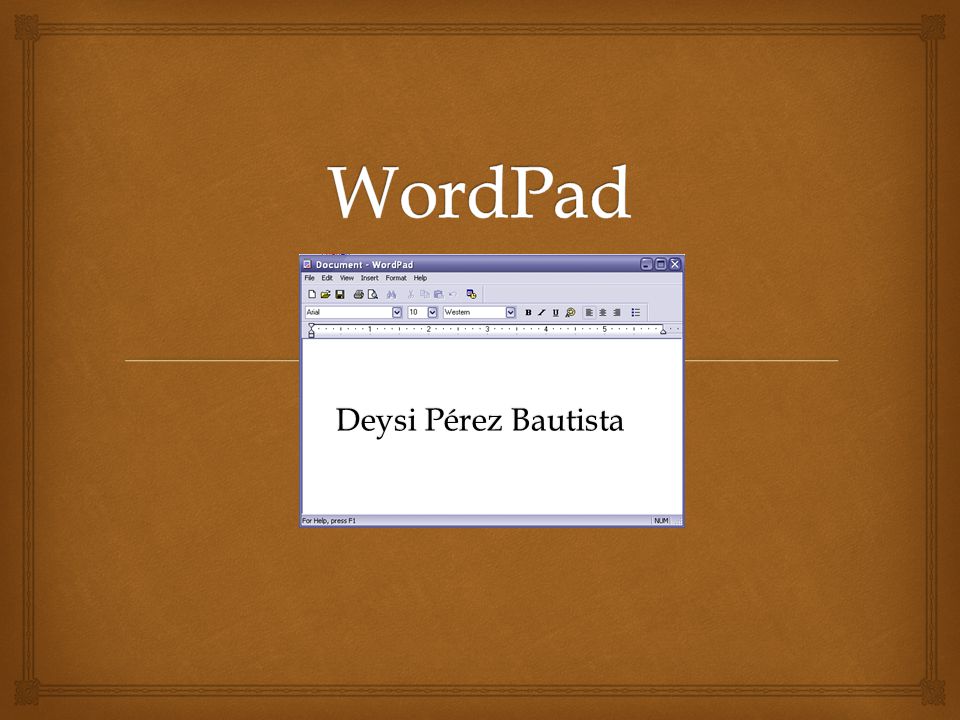
Task: Toggle Italic formatting
Action: [x=541, y=312]
